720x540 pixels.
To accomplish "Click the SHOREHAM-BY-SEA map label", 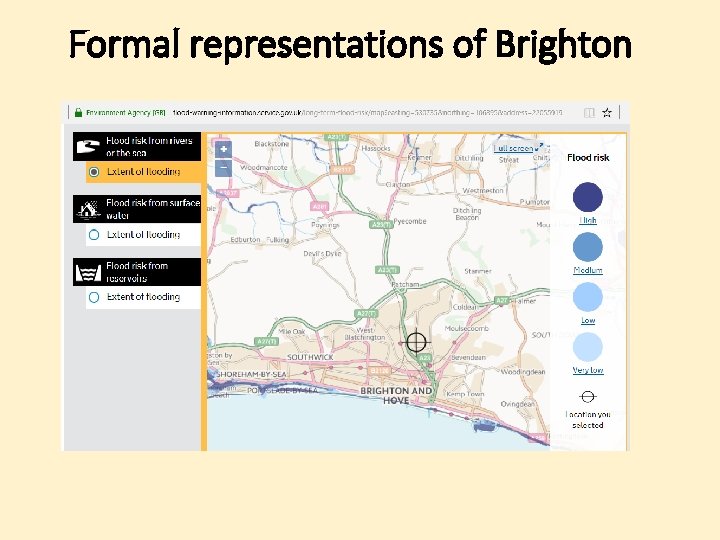I will pyautogui.click(x=251, y=374).
